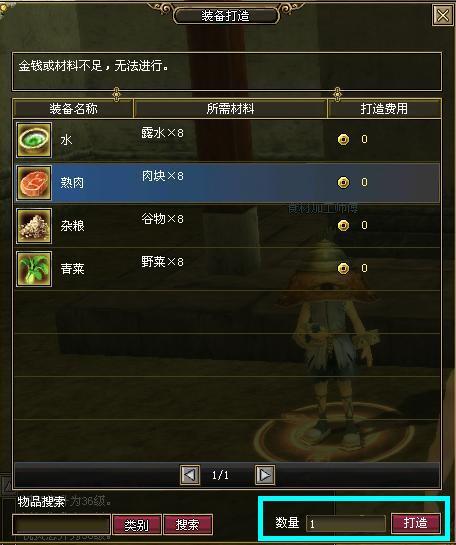456x545 pixels.
Task: Select the 水 recipe row requiring 露水×8
Action: (228, 140)
